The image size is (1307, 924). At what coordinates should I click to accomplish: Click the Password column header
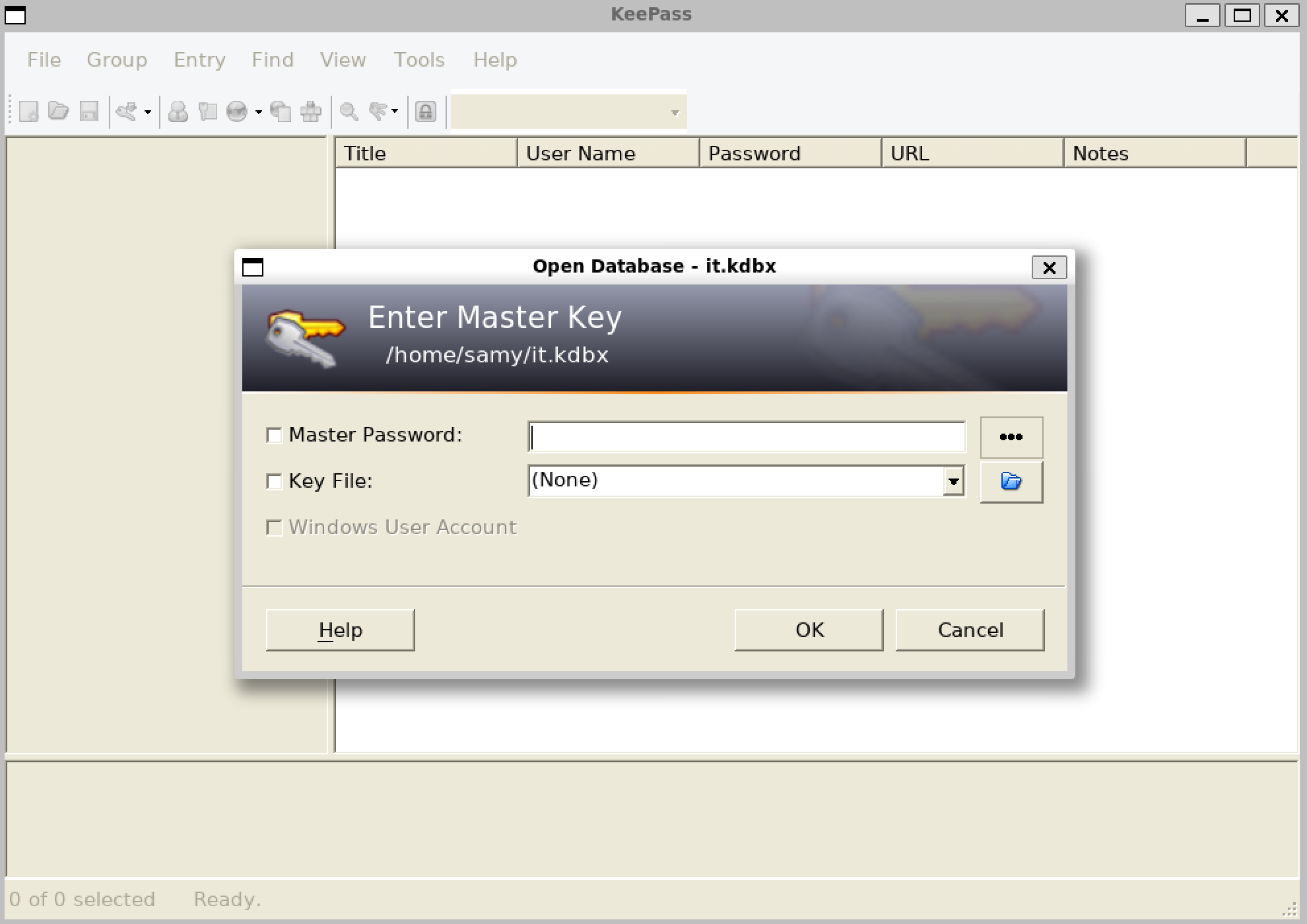791,153
